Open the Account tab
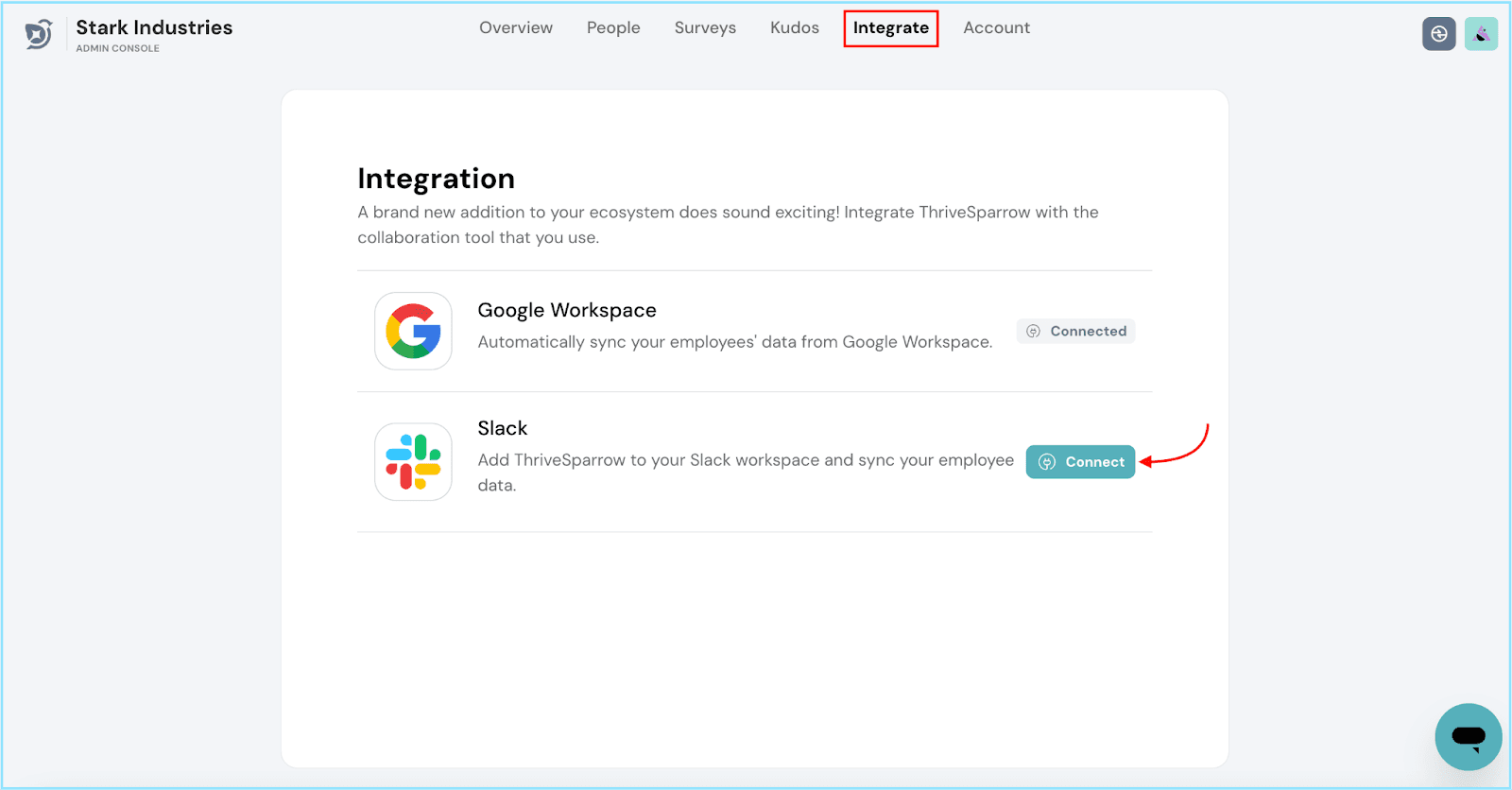 pyautogui.click(x=996, y=28)
